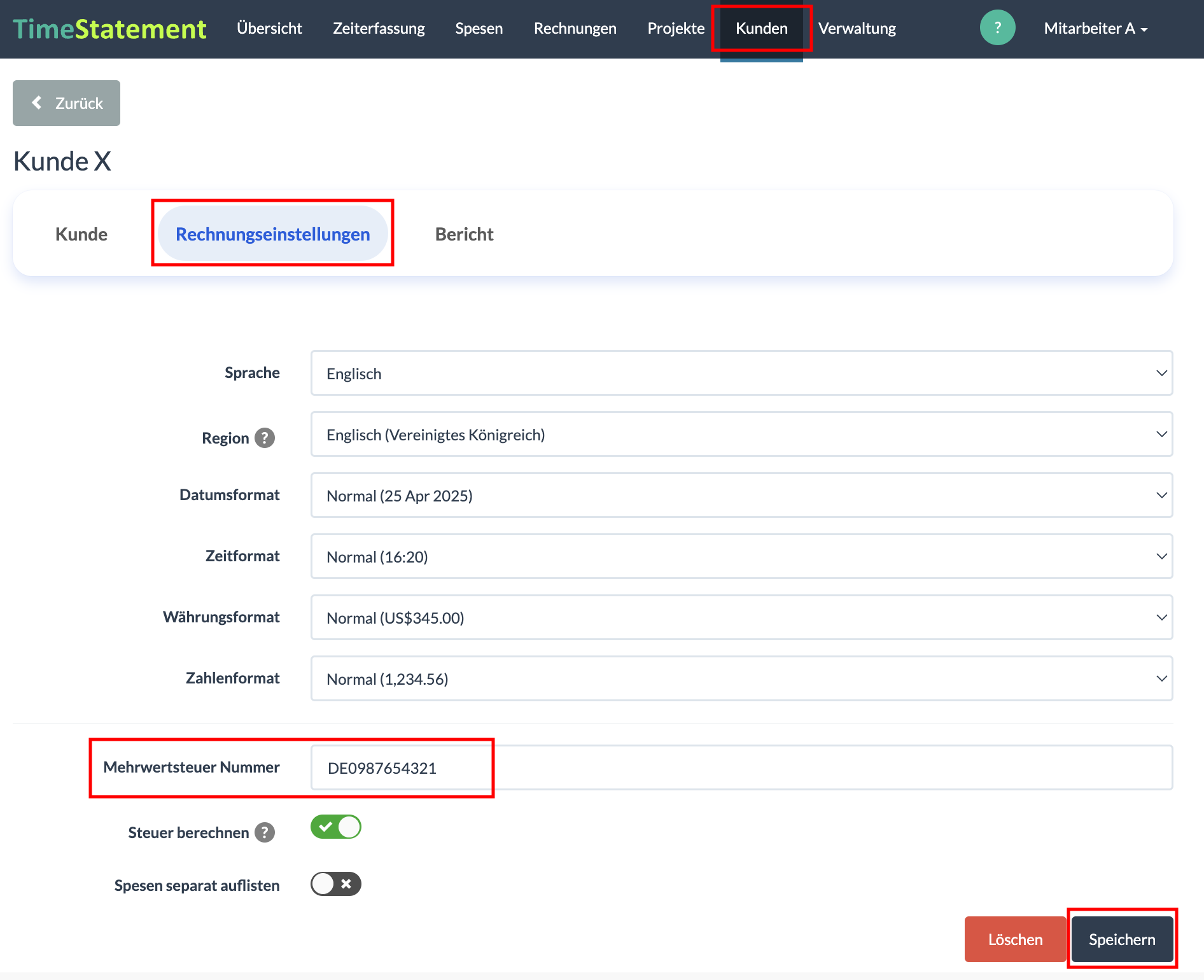Click the Währungsformat label
The image size is (1204, 980).
point(221,617)
